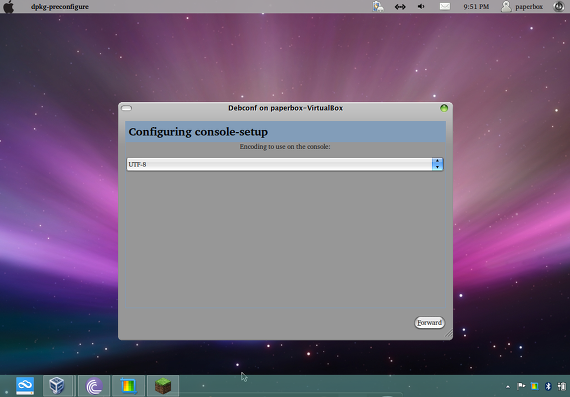Open the purple BitTorrent taskbar icon

click(94, 386)
